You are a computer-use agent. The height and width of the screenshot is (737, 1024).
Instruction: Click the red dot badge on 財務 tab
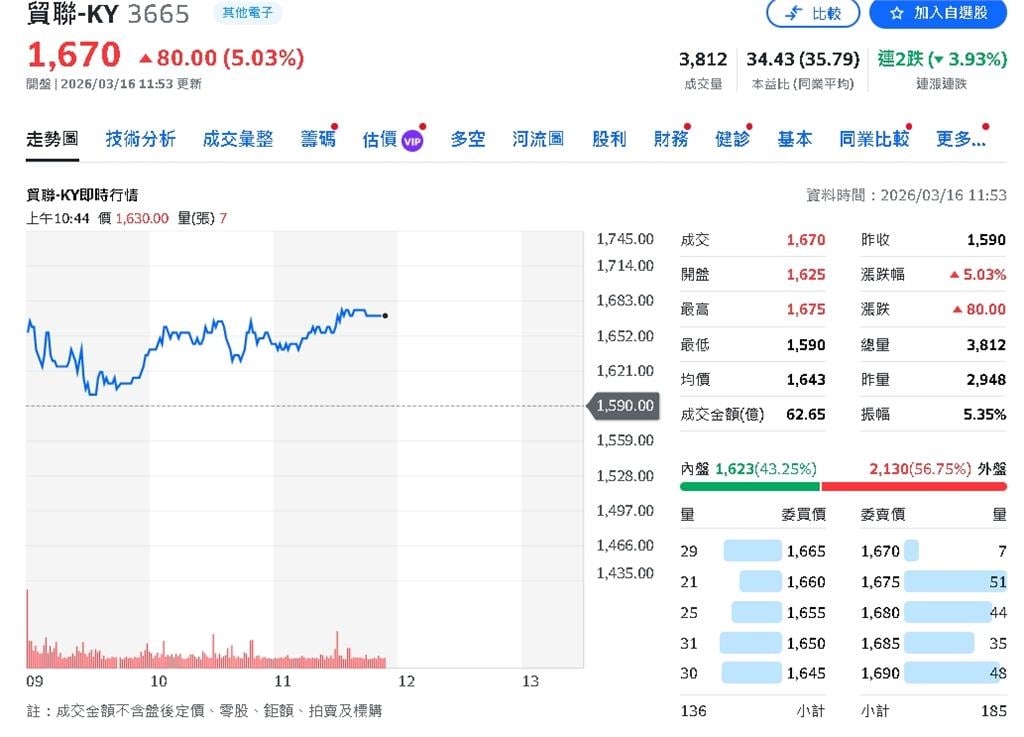[x=686, y=124]
